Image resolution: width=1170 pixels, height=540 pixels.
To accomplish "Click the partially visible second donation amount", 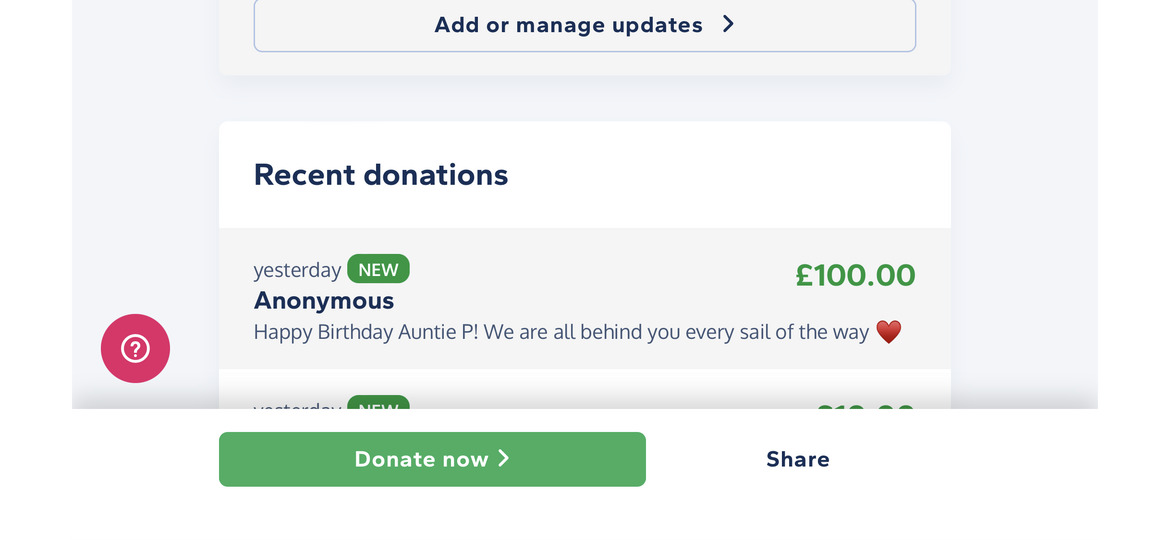I will click(x=866, y=405).
